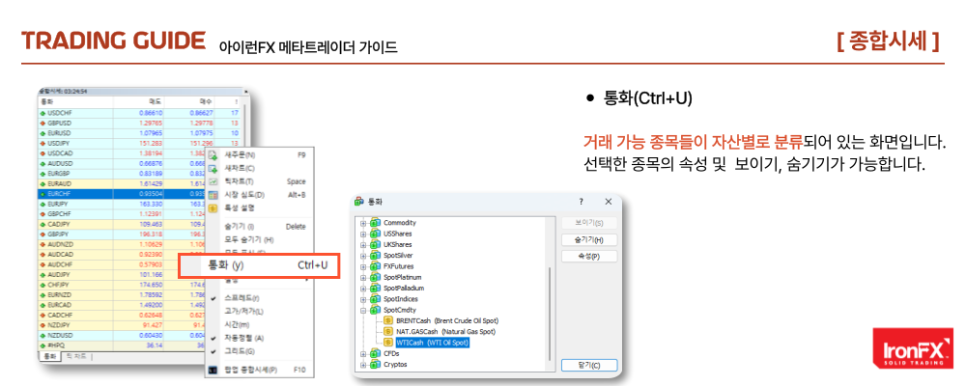Click the SpotPlatinum folder icon

coord(375,277)
